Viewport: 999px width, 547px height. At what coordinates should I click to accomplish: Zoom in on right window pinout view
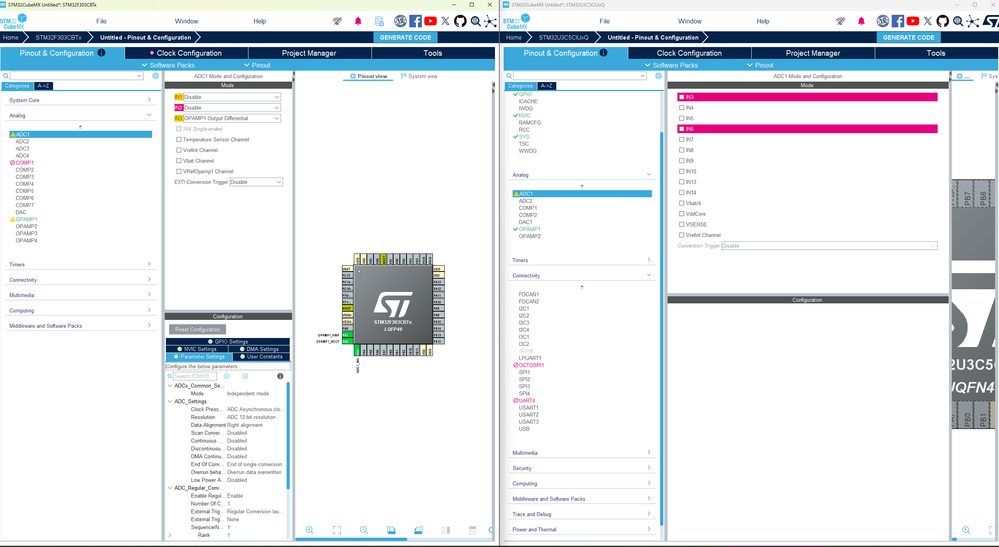pos(966,530)
